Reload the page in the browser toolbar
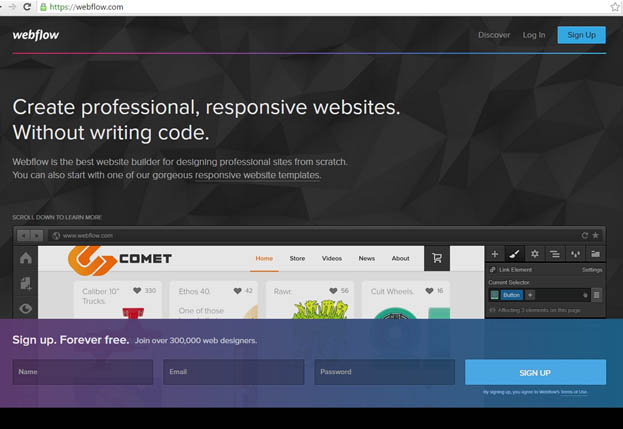 click(27, 7)
